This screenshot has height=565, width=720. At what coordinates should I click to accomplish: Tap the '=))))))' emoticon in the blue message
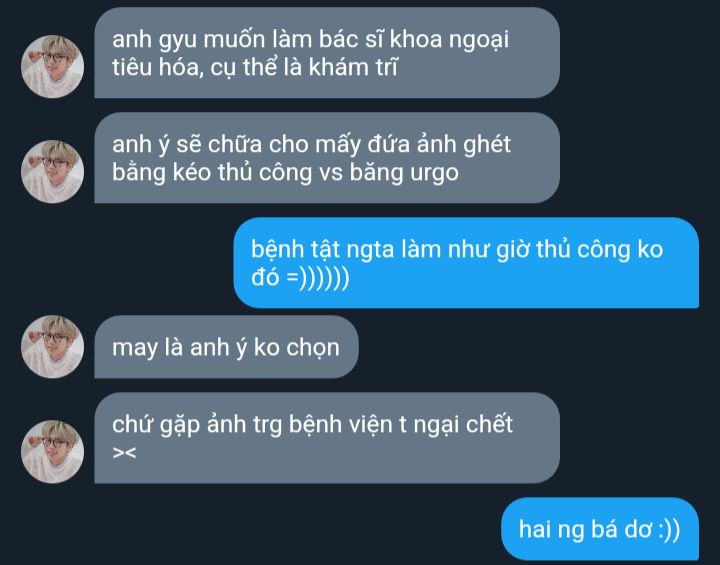[x=317, y=277]
